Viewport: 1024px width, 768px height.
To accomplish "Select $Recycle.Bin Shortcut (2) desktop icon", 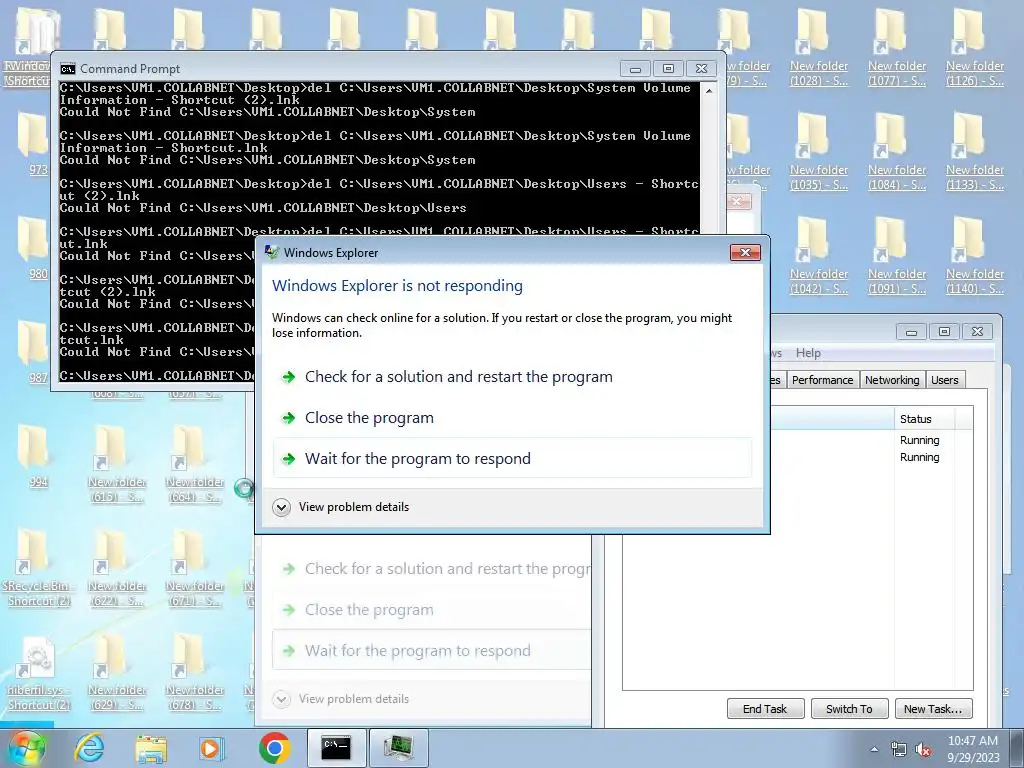I will [38, 569].
